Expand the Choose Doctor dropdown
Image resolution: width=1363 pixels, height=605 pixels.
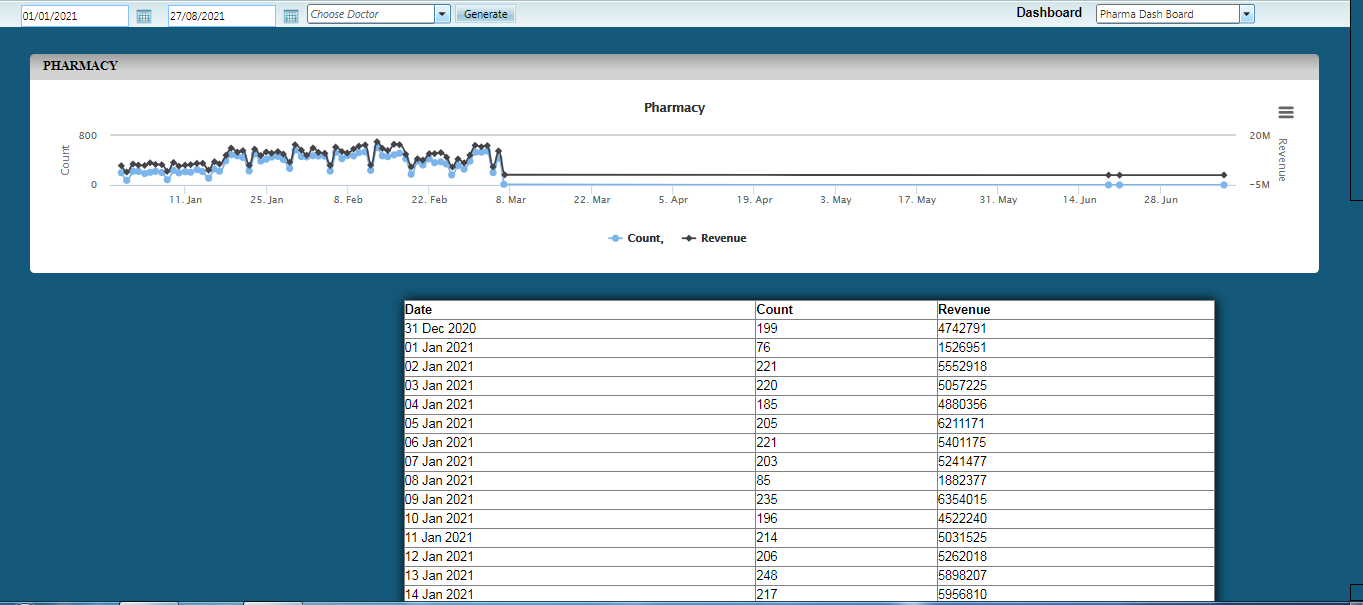(x=442, y=15)
